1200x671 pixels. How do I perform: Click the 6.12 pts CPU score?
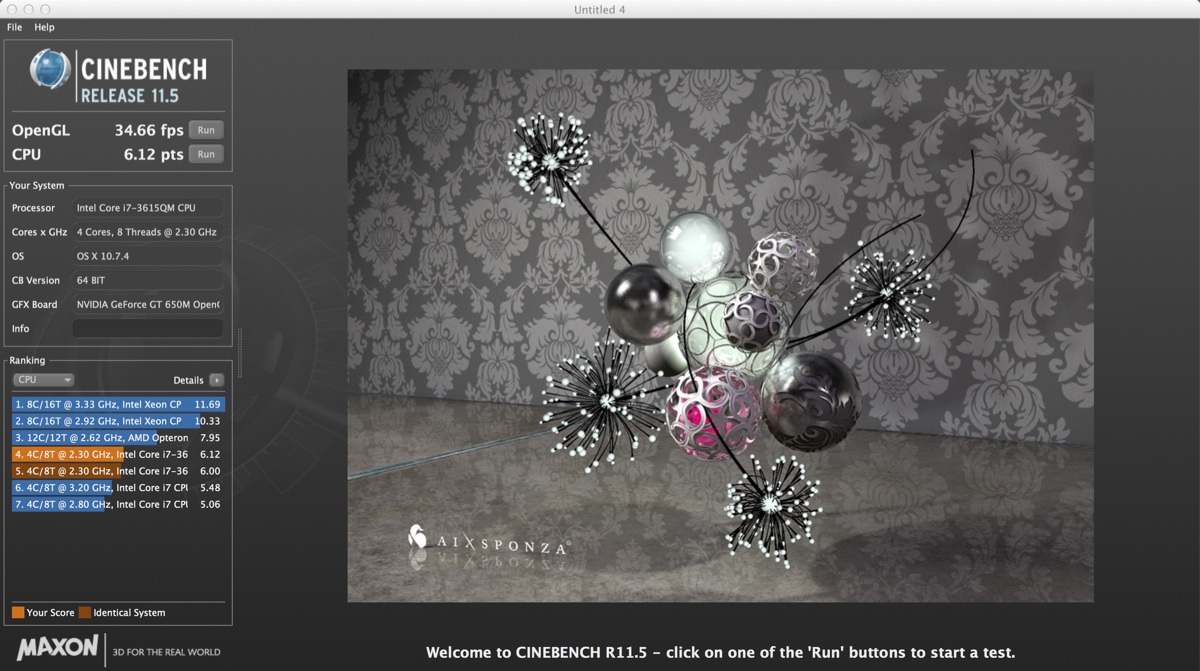coord(154,154)
